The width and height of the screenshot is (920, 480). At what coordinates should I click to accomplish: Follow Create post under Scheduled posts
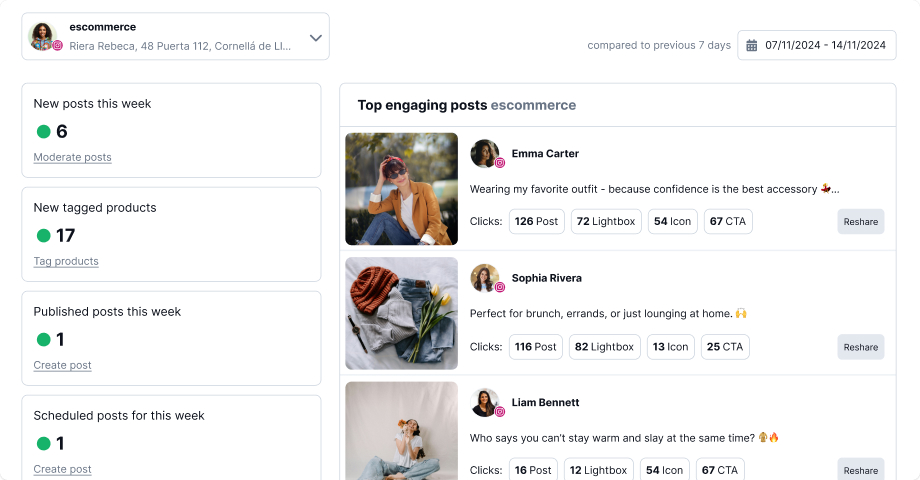tap(62, 469)
